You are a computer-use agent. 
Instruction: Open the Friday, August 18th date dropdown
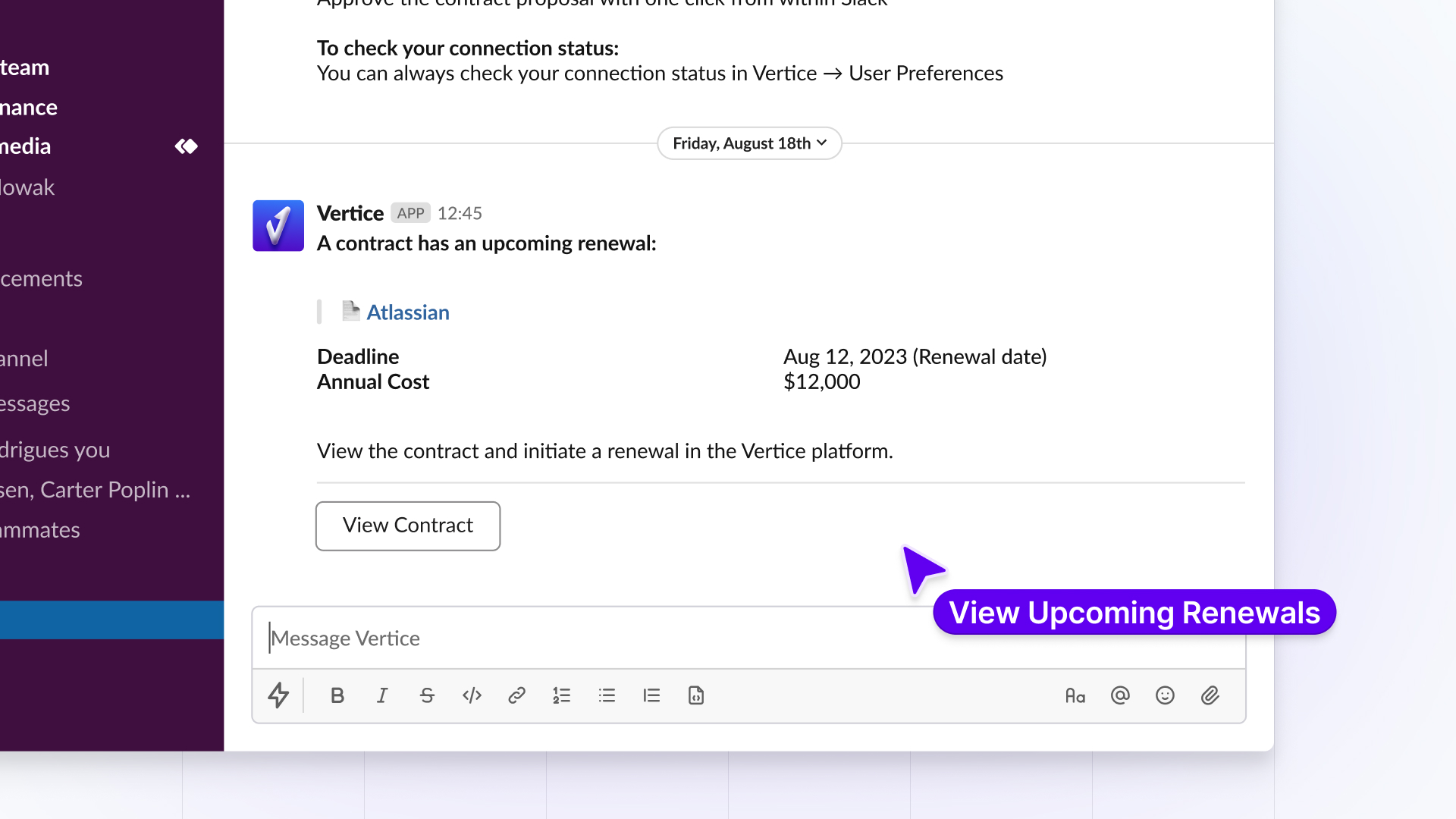748,143
